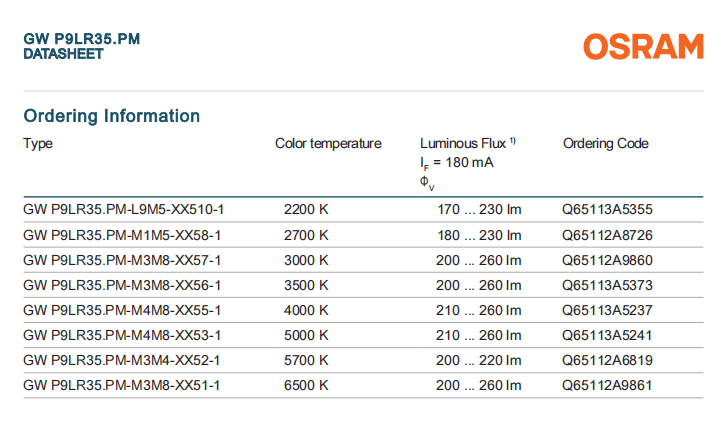Click the Type column header
The height and width of the screenshot is (422, 719).
pyautogui.click(x=38, y=144)
